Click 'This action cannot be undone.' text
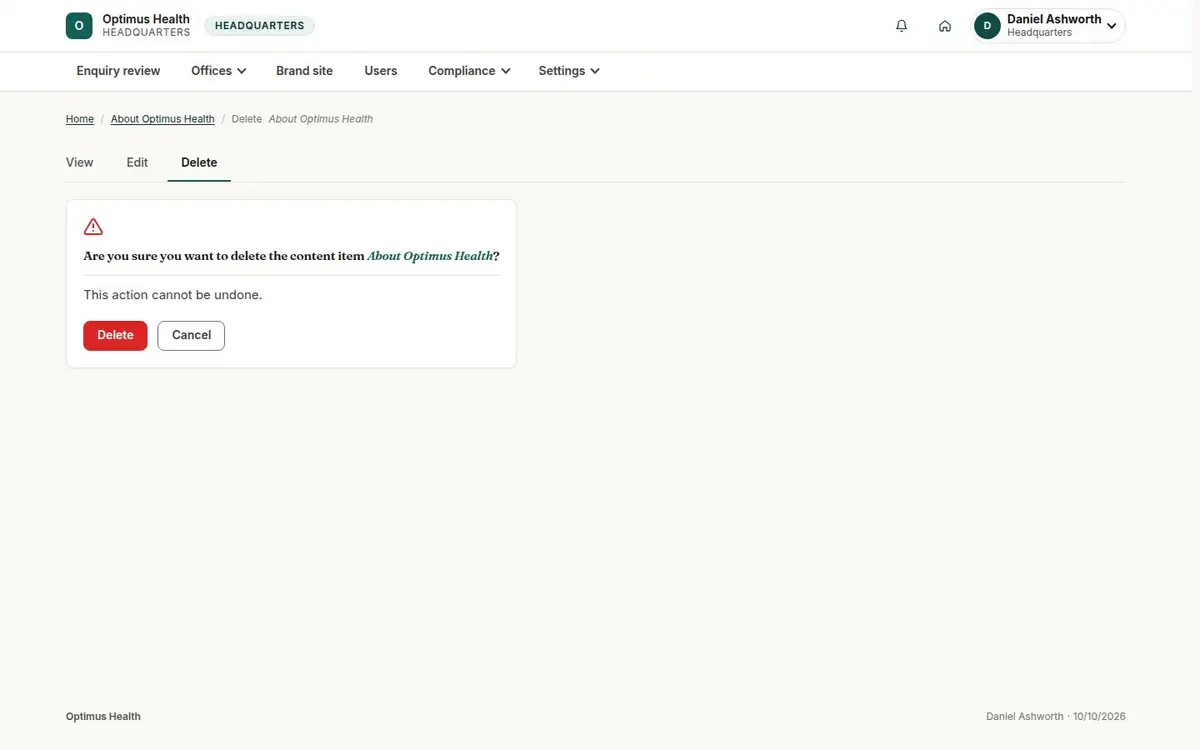This screenshot has height=750, width=1200. pos(173,295)
